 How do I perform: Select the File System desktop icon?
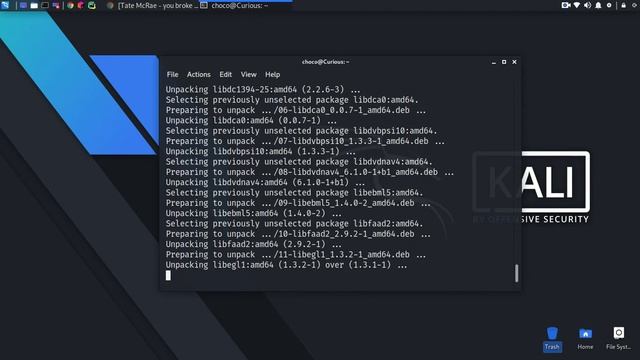coord(618,339)
